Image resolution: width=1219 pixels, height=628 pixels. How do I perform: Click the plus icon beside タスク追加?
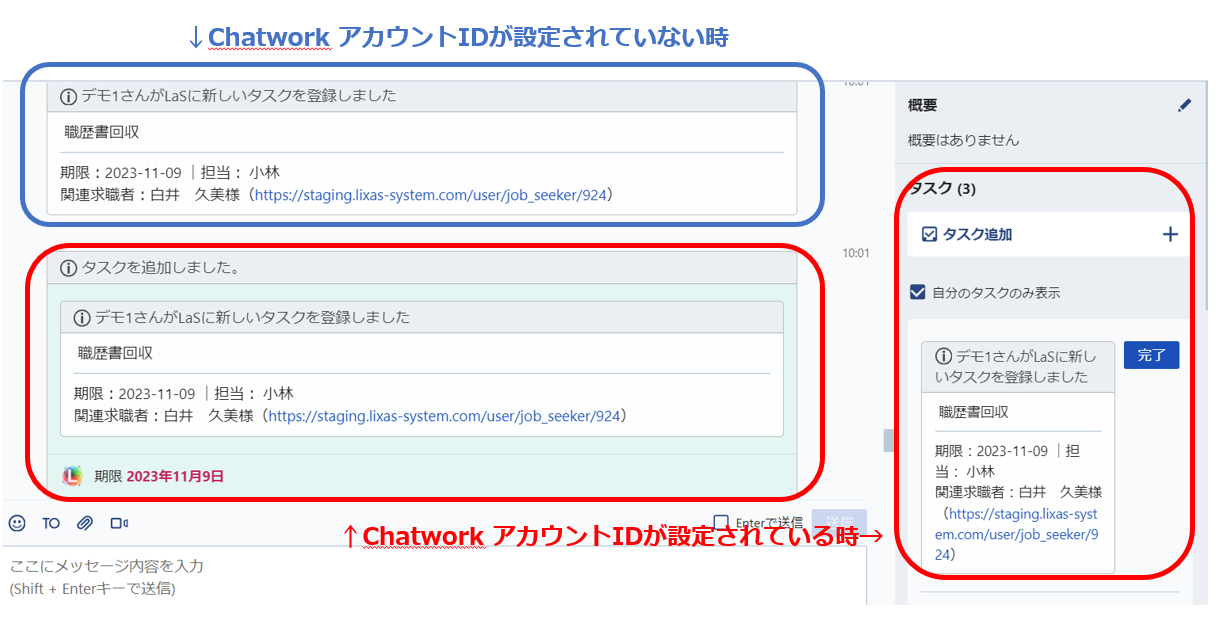tap(1170, 234)
